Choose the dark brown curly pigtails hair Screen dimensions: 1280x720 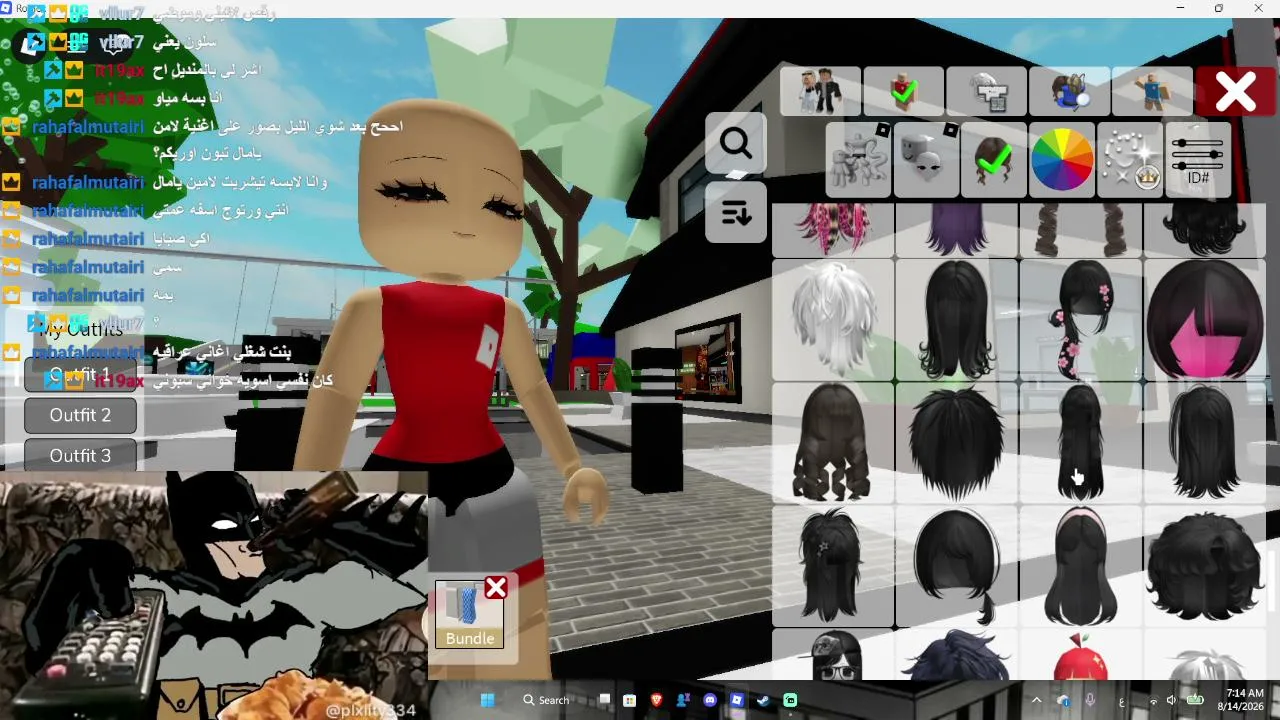click(833, 442)
